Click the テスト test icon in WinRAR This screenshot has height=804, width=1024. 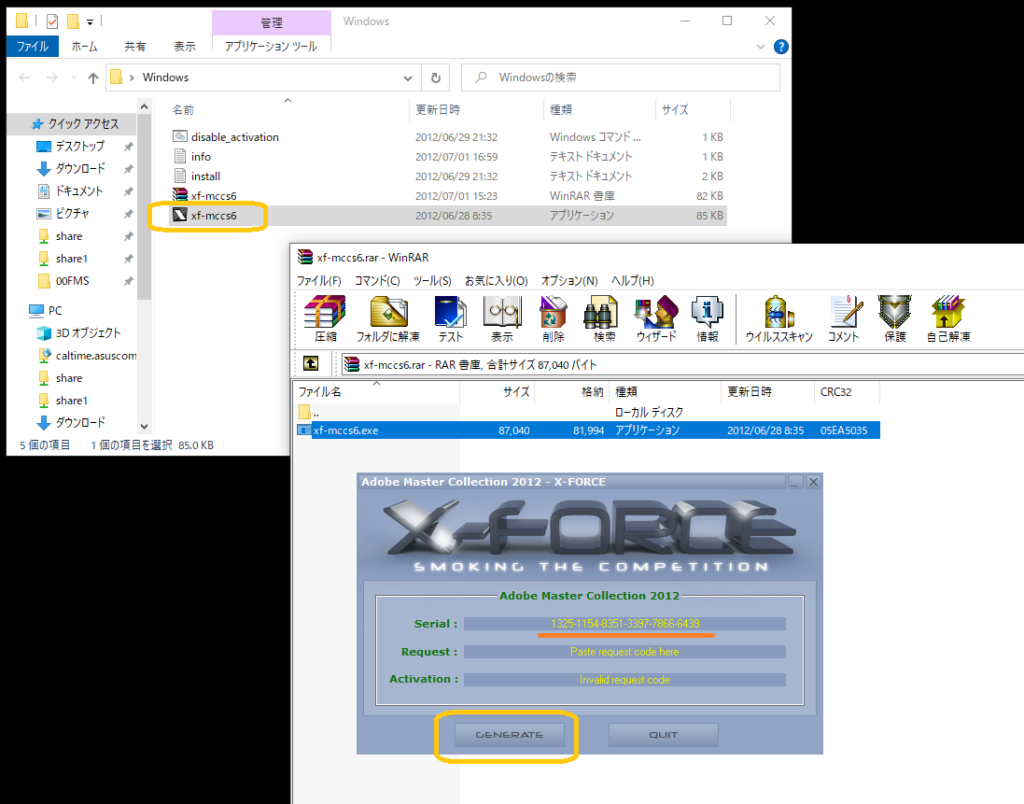tap(451, 319)
